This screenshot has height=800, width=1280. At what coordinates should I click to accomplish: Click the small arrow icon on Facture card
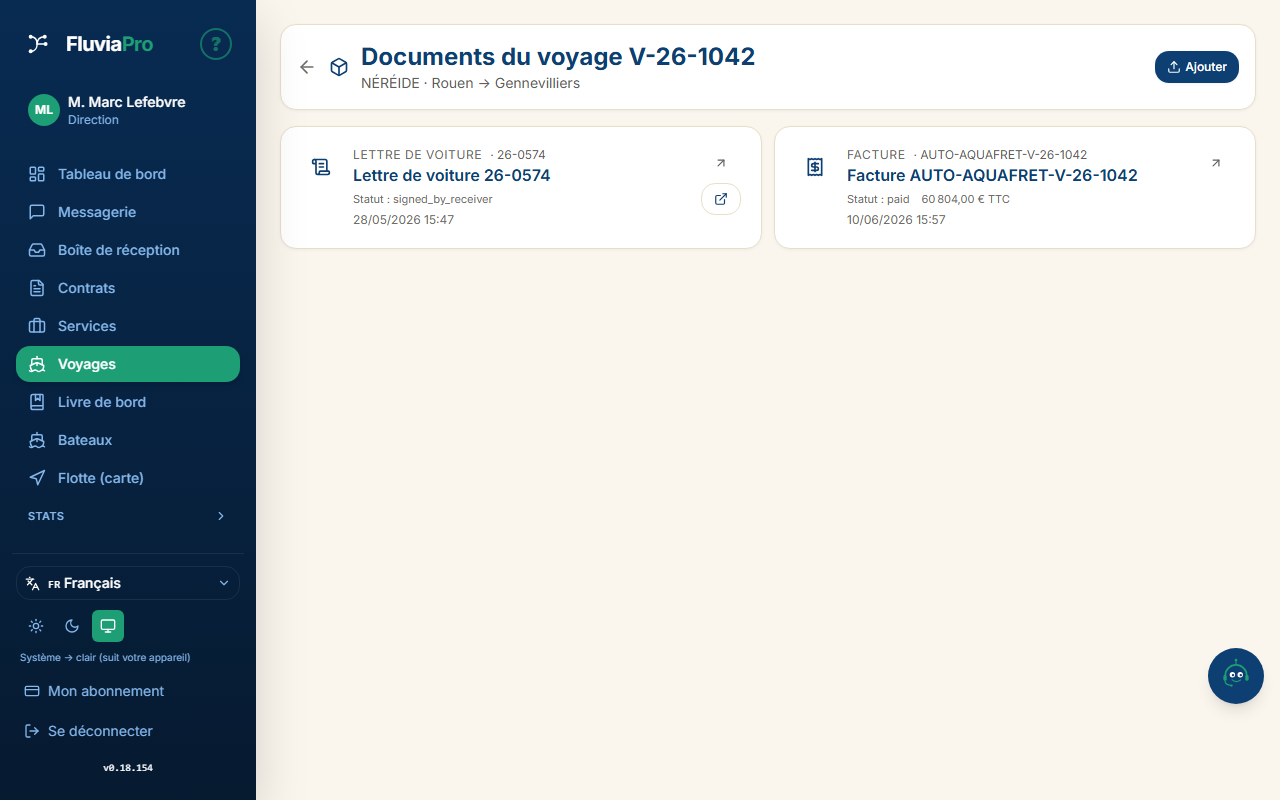(x=1215, y=163)
